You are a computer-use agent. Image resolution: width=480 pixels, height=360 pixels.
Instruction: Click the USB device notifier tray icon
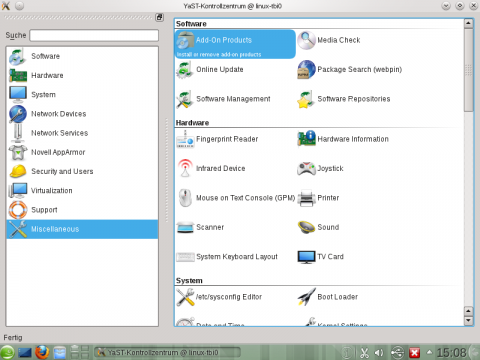[397, 353]
